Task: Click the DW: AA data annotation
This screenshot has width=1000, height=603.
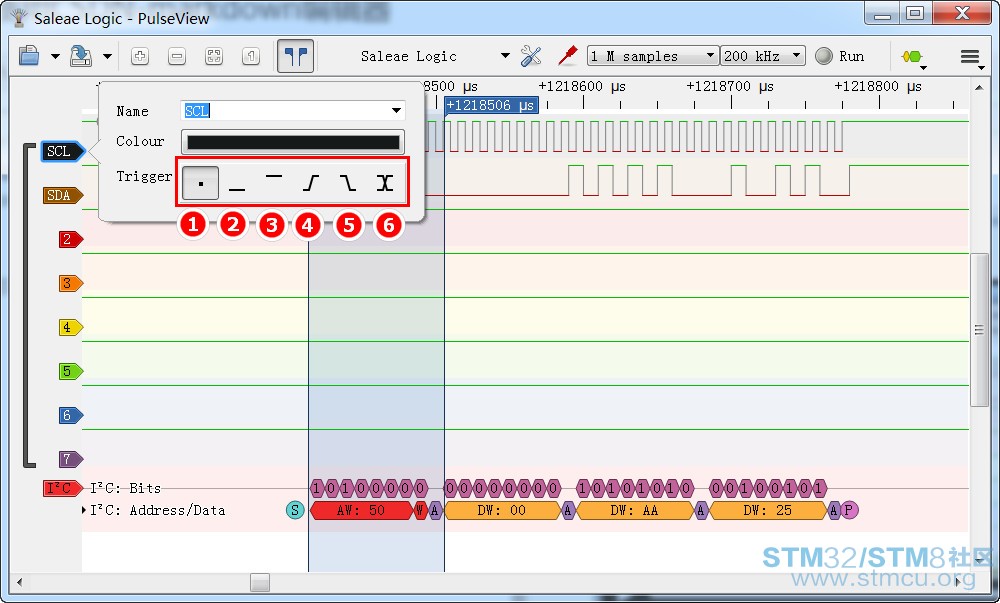Action: click(x=634, y=510)
